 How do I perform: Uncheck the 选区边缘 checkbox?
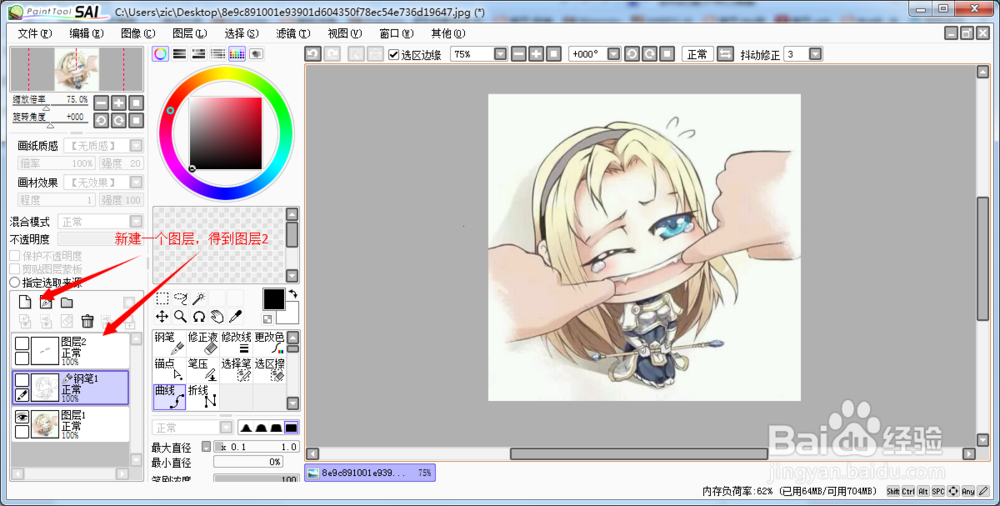click(x=393, y=54)
